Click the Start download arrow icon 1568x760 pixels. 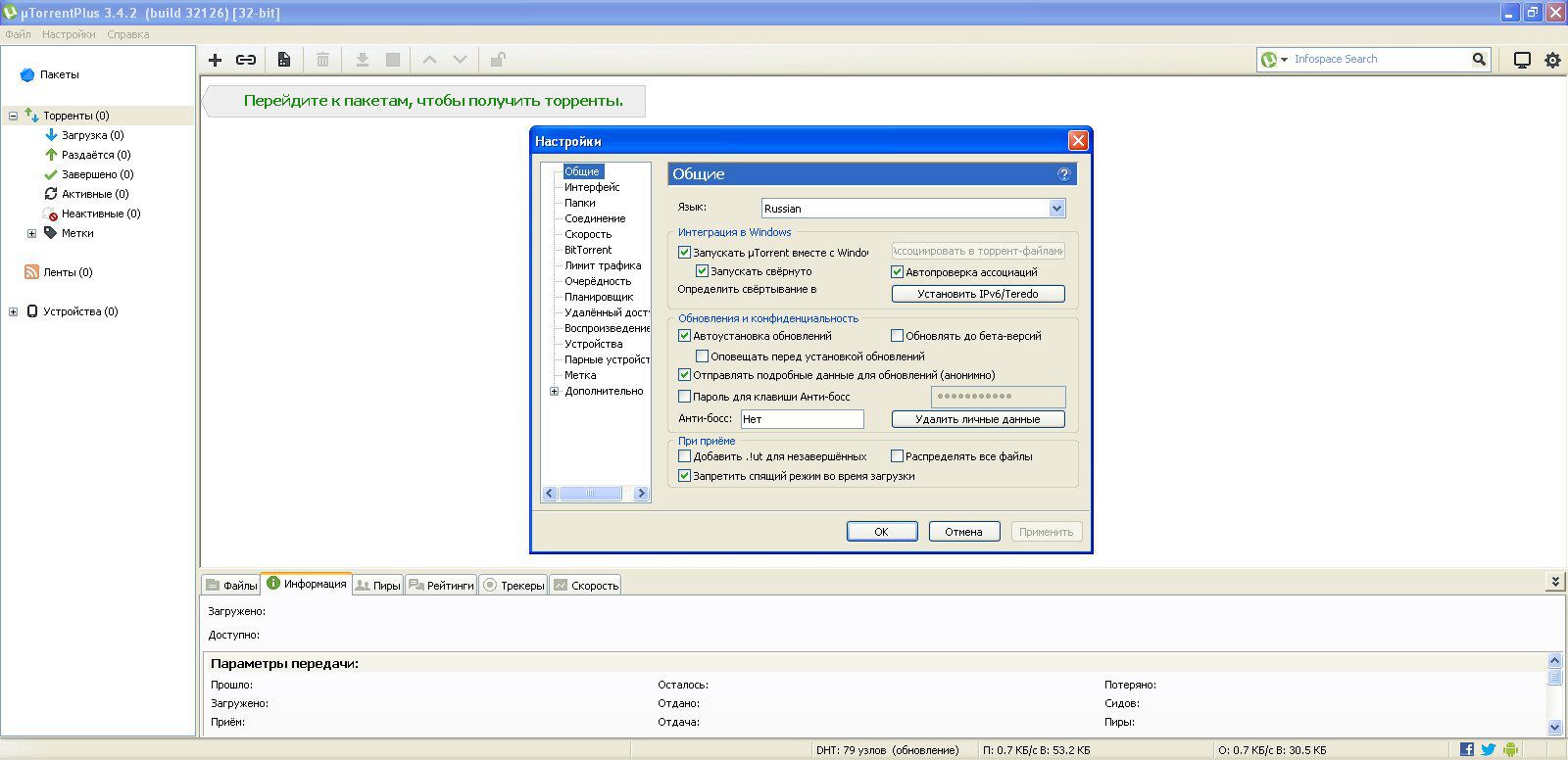point(362,60)
